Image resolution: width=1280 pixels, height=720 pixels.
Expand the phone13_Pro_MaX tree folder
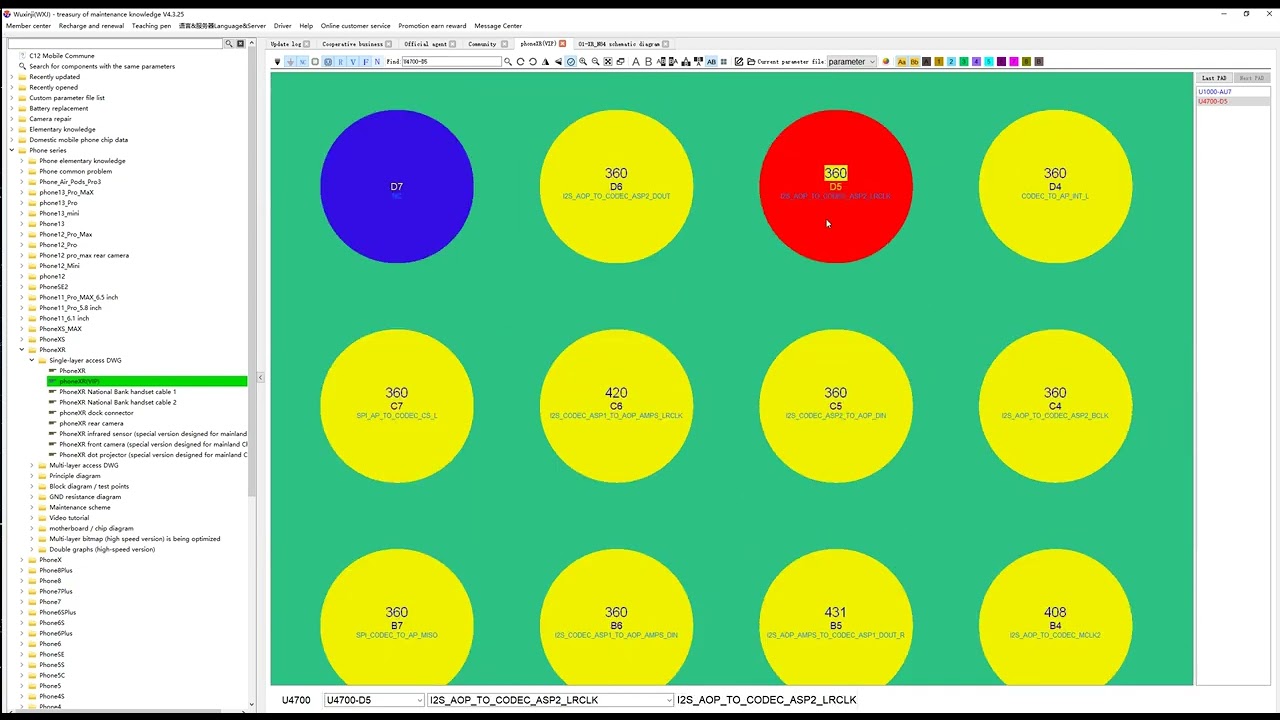[x=21, y=192]
